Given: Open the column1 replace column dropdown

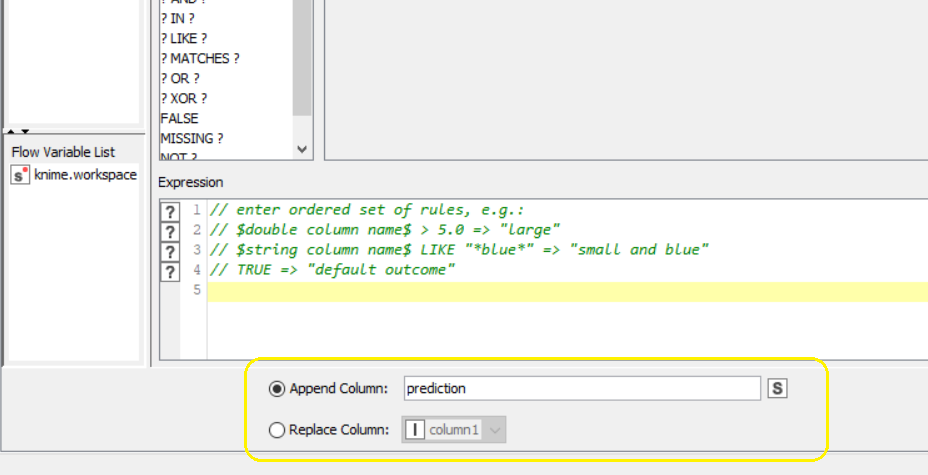Looking at the screenshot, I should (496, 430).
